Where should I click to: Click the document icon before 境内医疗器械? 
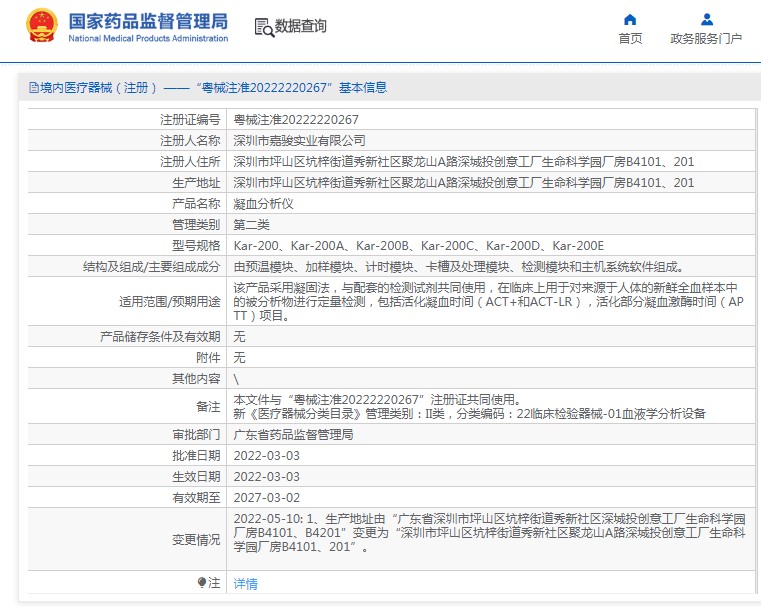point(32,88)
